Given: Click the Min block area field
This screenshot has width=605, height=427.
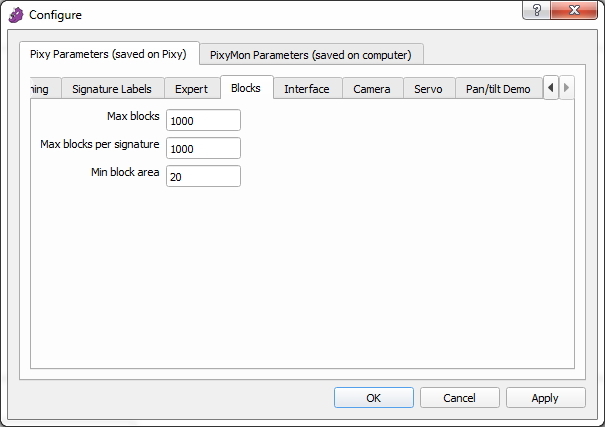Looking at the screenshot, I should pyautogui.click(x=203, y=176).
